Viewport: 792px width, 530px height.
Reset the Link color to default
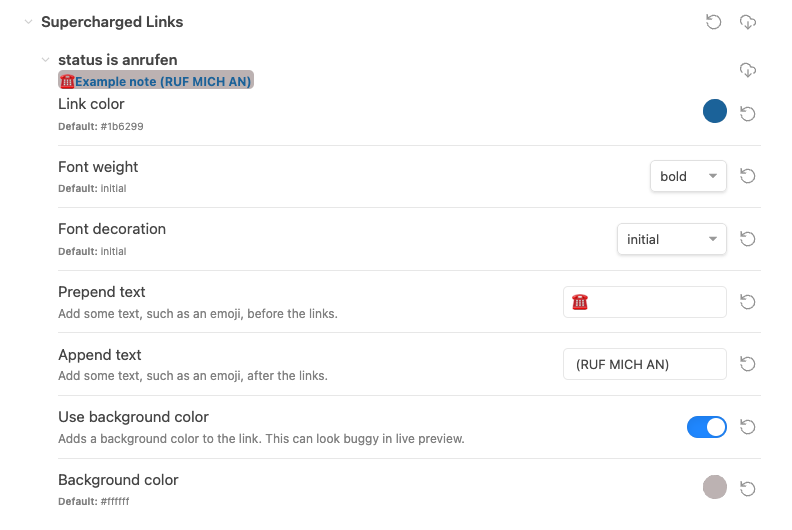(x=747, y=114)
